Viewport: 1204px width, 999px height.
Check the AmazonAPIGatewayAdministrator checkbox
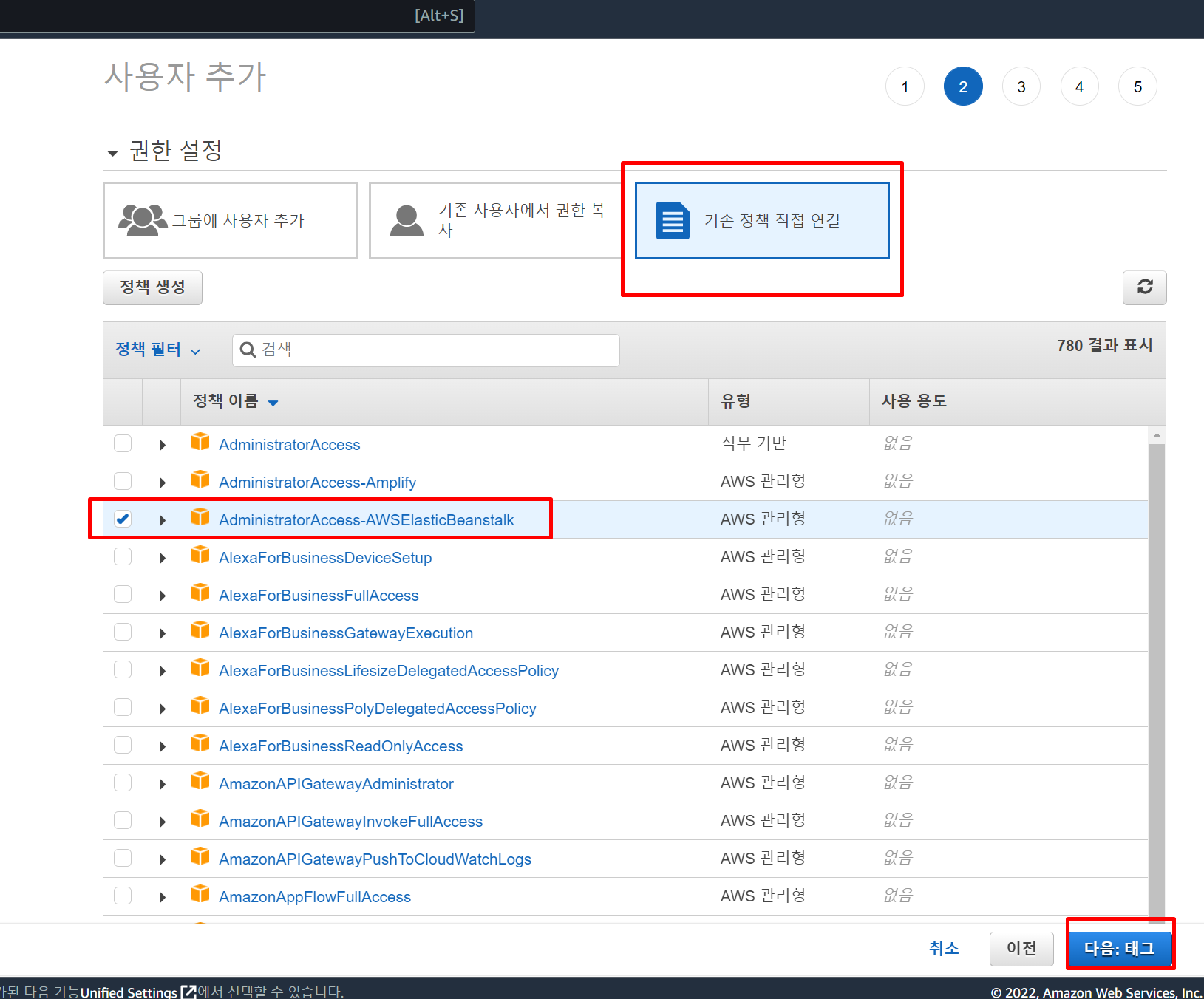[x=123, y=783]
